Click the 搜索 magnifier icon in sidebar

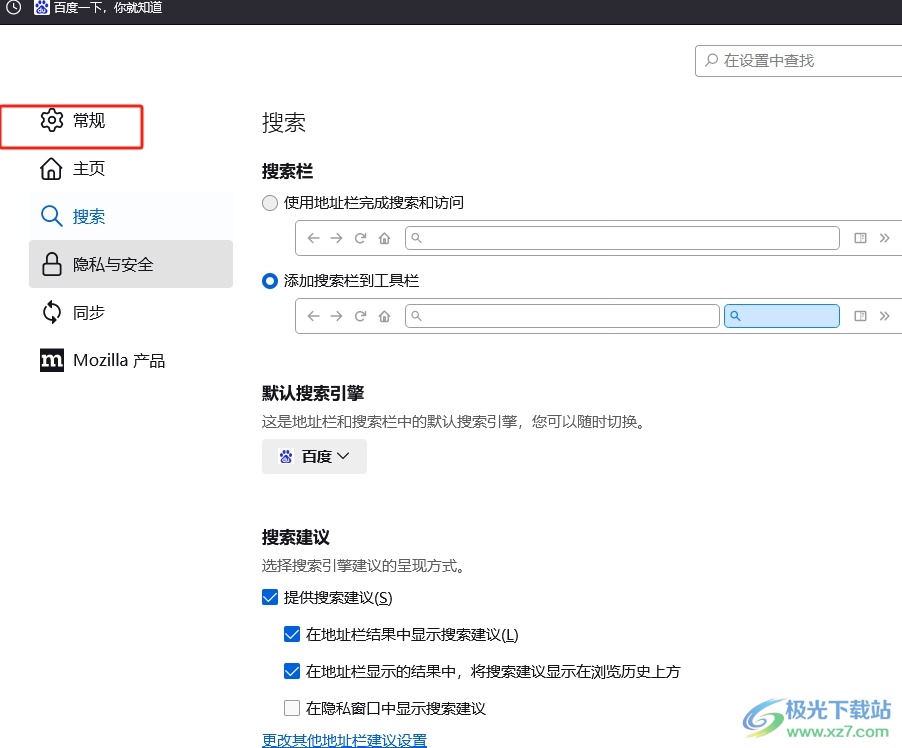pos(51,216)
